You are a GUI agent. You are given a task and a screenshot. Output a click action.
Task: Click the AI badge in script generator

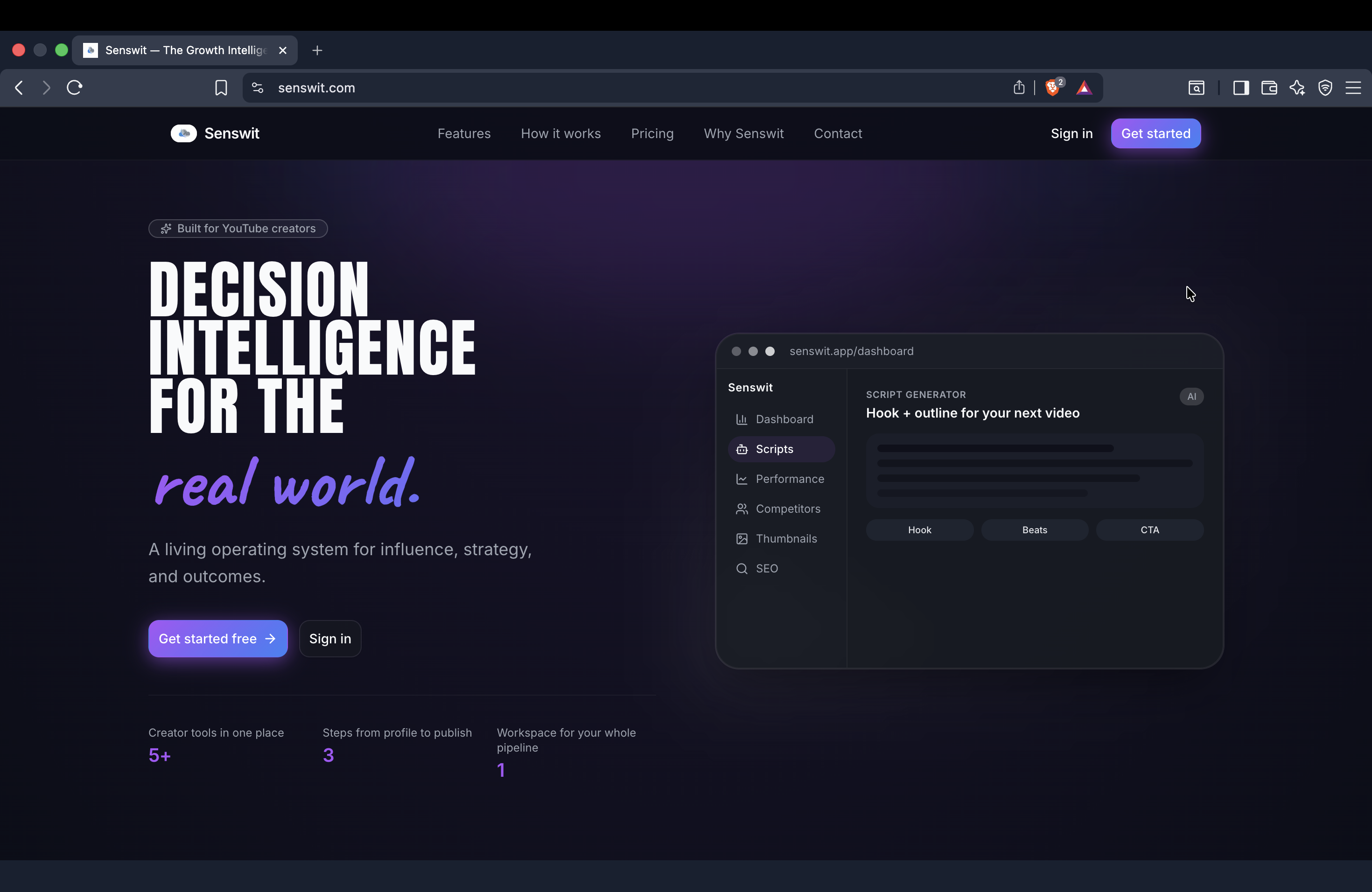pos(1191,397)
